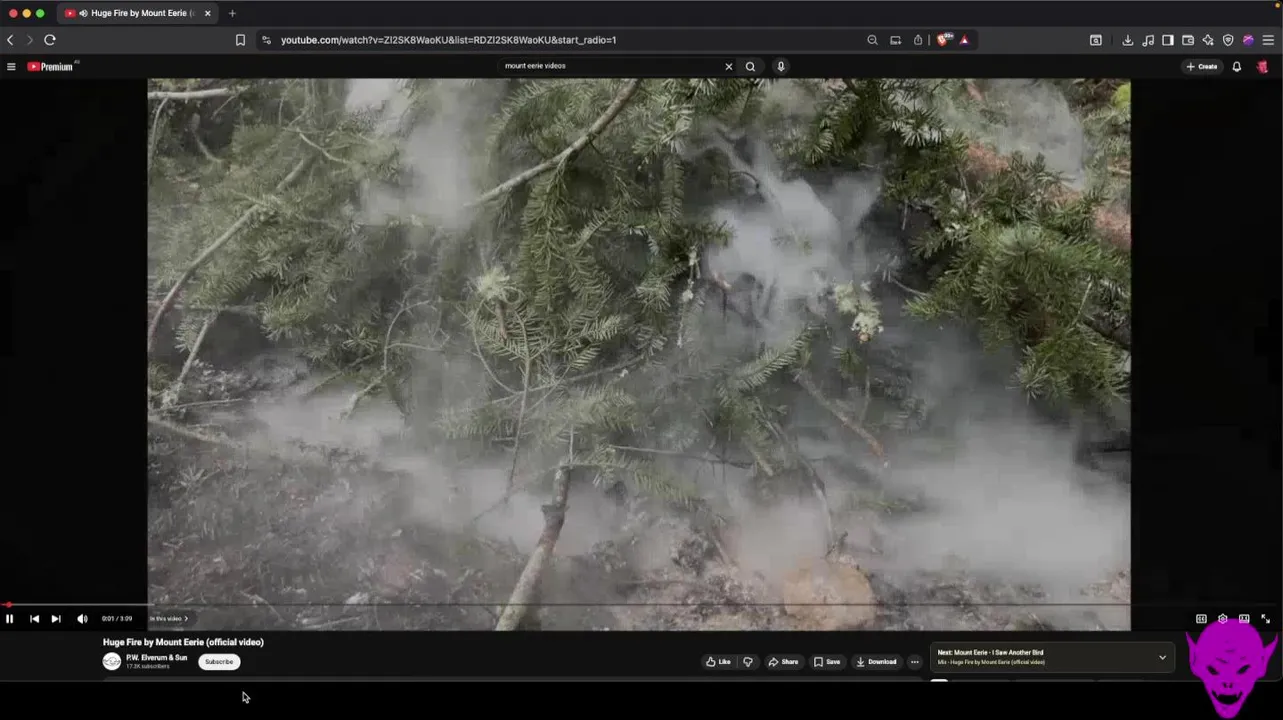Like the video
This screenshot has width=1283, height=720.
coord(718,662)
